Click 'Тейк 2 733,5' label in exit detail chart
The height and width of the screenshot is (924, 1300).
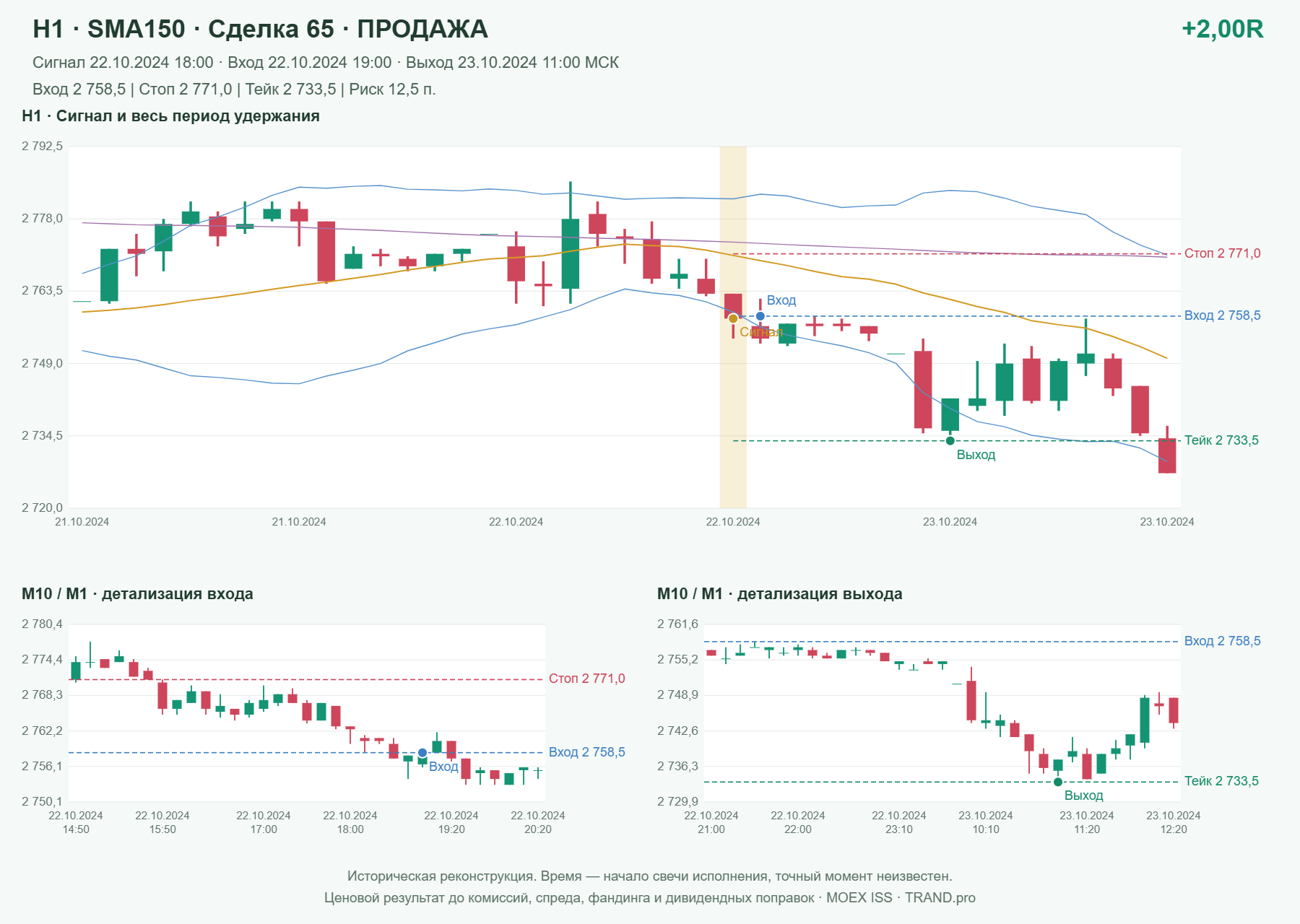click(1221, 781)
